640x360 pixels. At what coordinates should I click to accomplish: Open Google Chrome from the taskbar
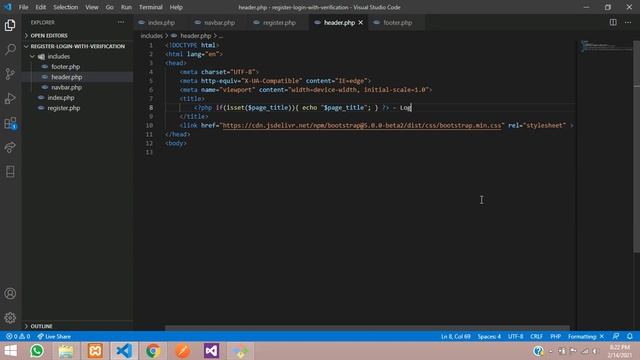pos(153,351)
